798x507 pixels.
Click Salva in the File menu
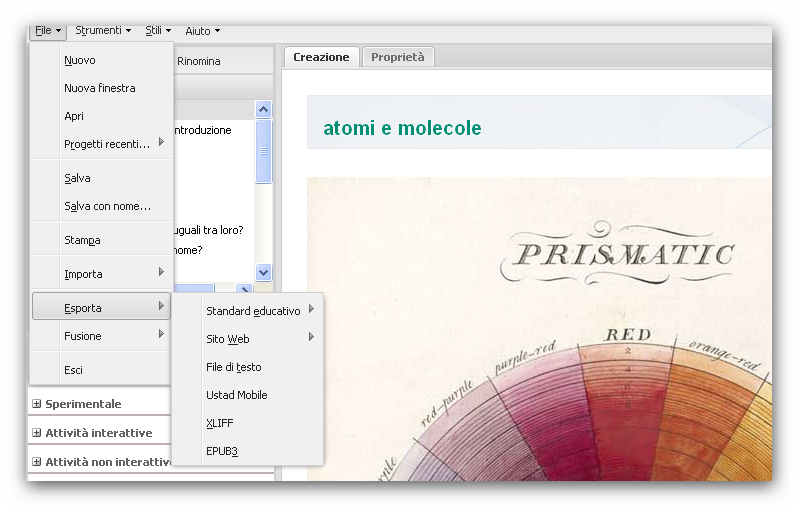point(101,178)
